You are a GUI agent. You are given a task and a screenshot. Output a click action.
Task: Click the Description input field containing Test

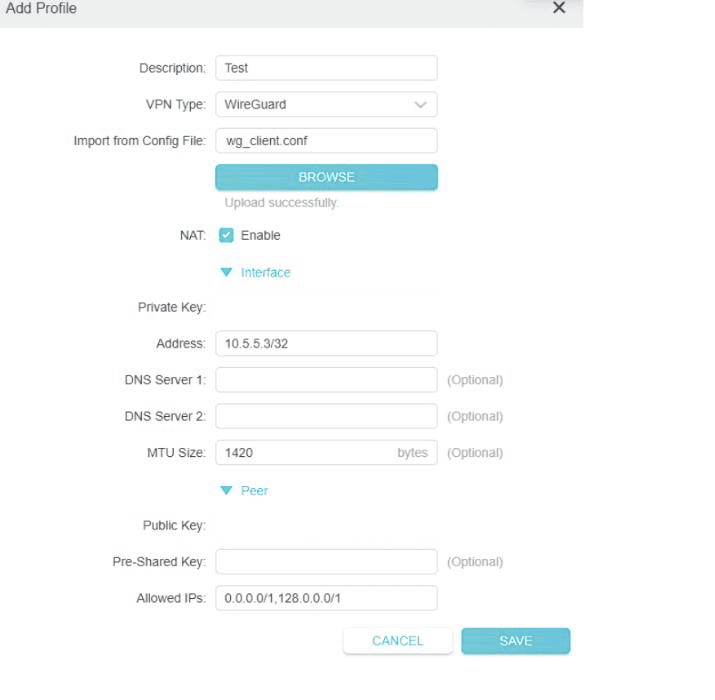(326, 68)
